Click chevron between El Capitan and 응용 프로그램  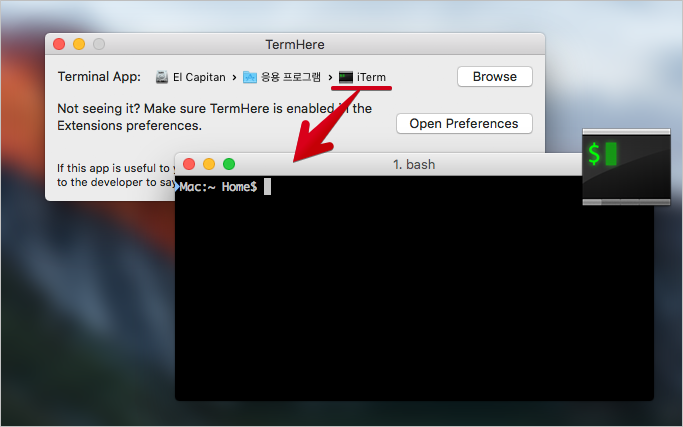234,78
